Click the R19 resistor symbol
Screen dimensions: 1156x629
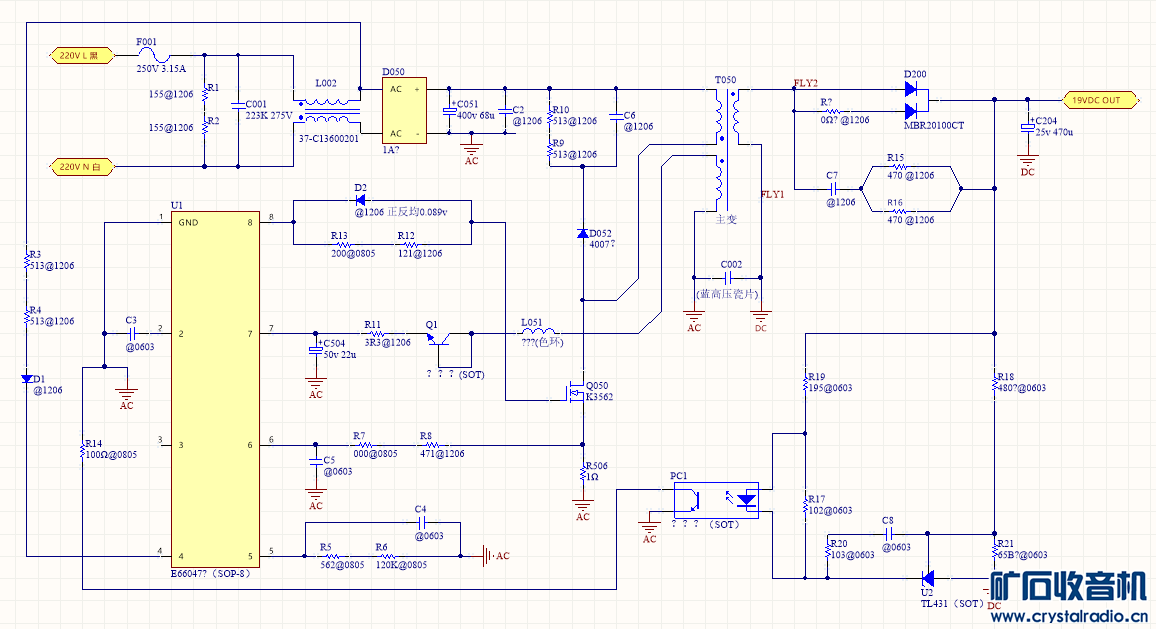(805, 383)
